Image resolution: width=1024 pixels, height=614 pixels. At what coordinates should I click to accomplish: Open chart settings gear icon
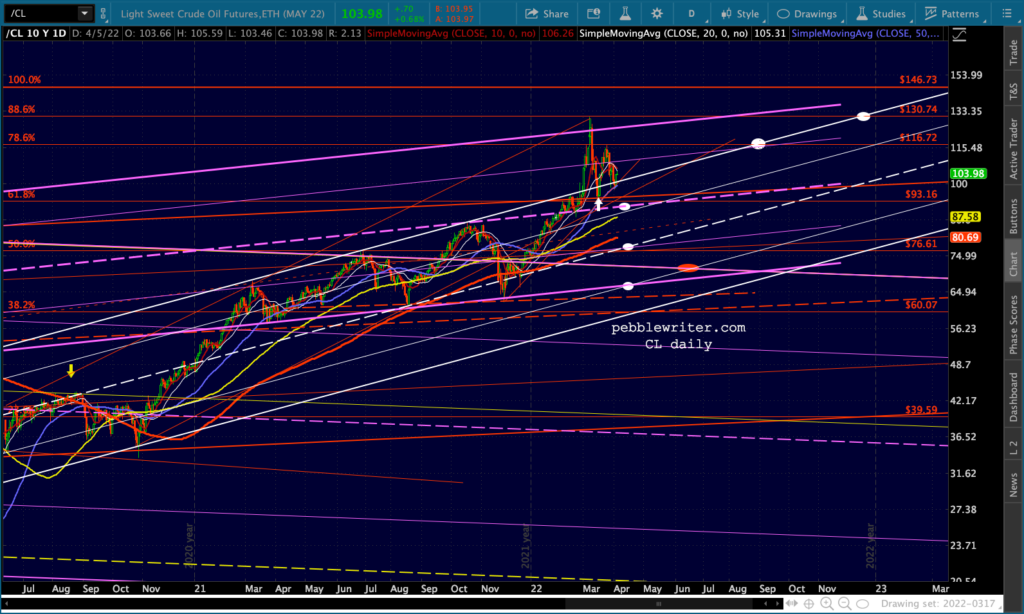point(657,14)
